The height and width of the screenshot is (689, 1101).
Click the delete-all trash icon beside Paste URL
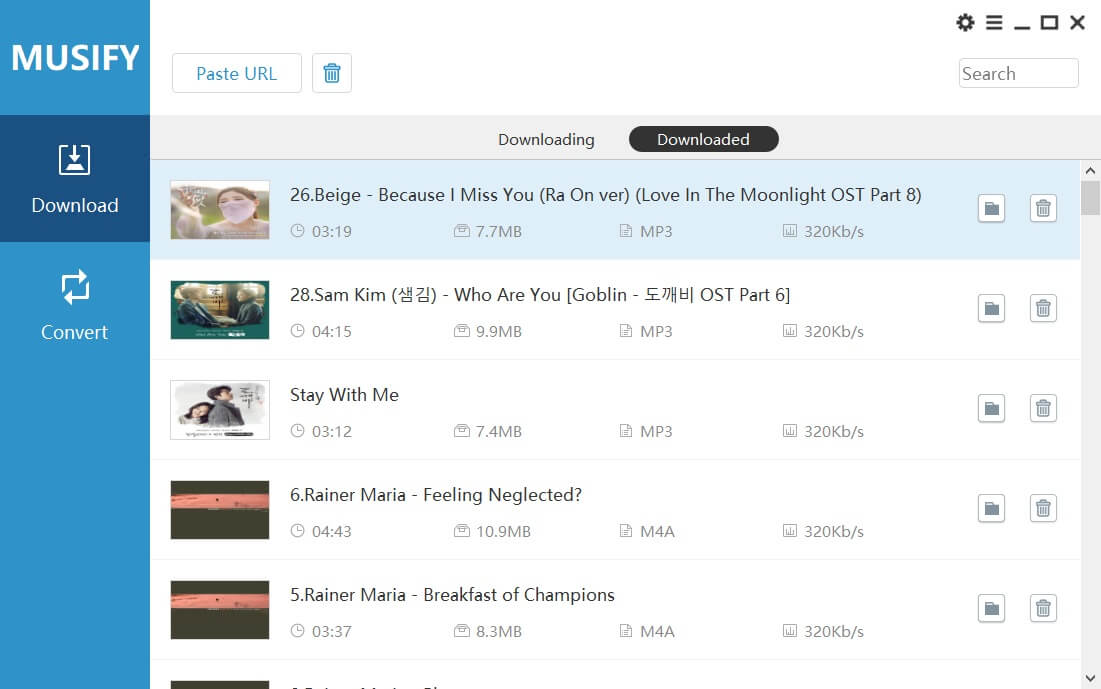pyautogui.click(x=332, y=73)
